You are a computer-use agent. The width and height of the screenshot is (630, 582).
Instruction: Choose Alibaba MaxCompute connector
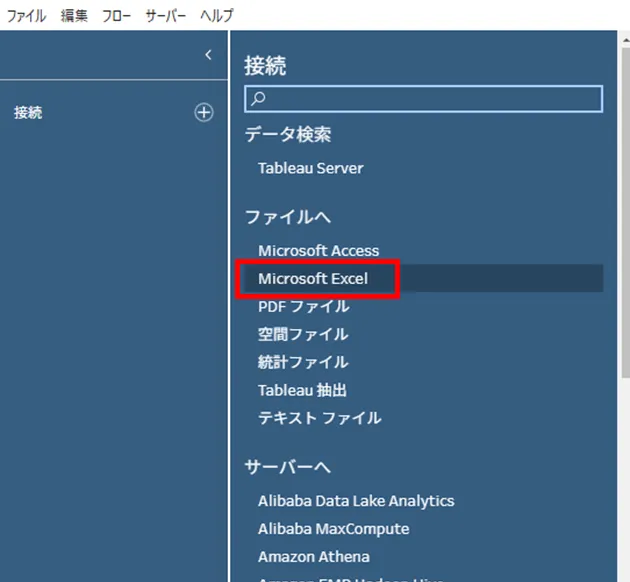point(333,528)
